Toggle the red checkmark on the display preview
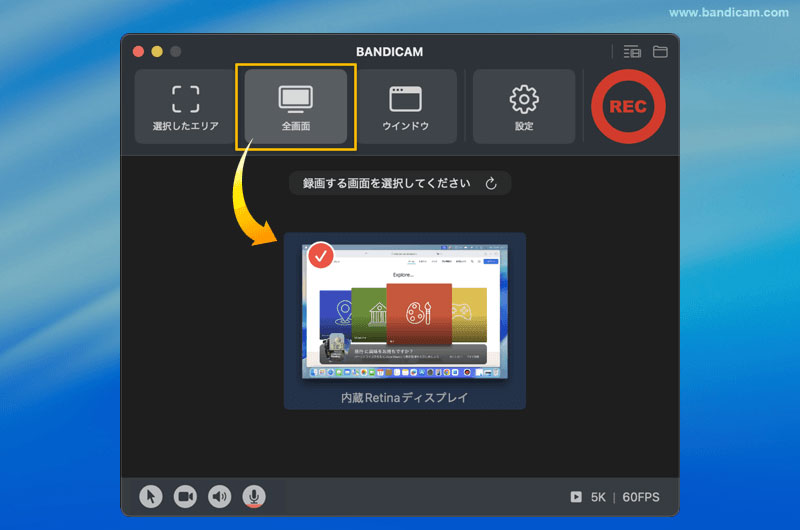This screenshot has width=800, height=530. click(x=321, y=256)
